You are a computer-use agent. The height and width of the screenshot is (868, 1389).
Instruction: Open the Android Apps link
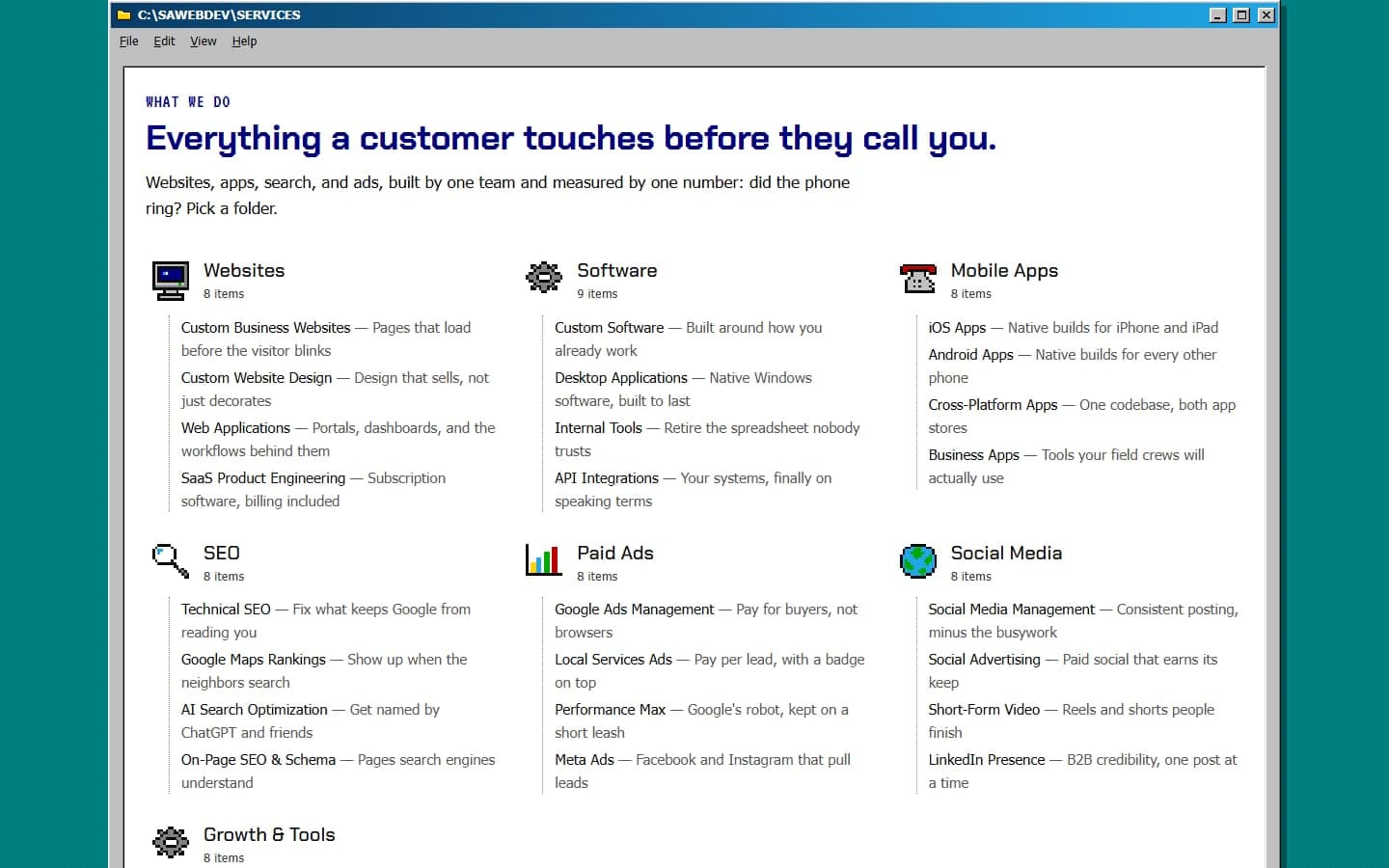click(970, 355)
